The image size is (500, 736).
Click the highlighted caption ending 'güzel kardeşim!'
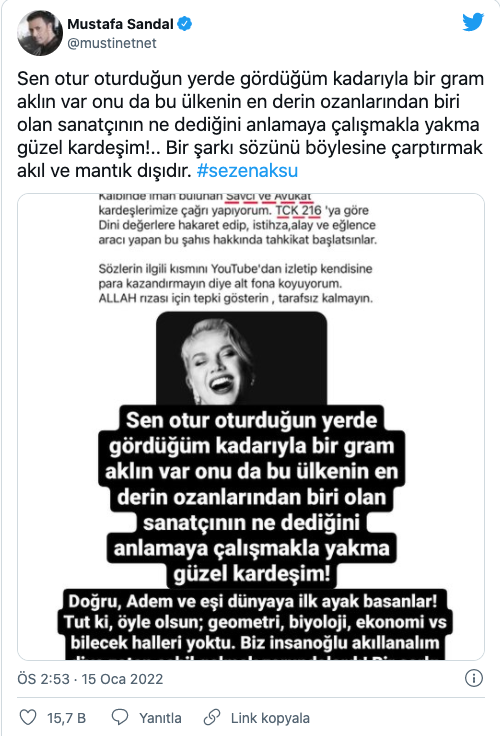[x=251, y=497]
